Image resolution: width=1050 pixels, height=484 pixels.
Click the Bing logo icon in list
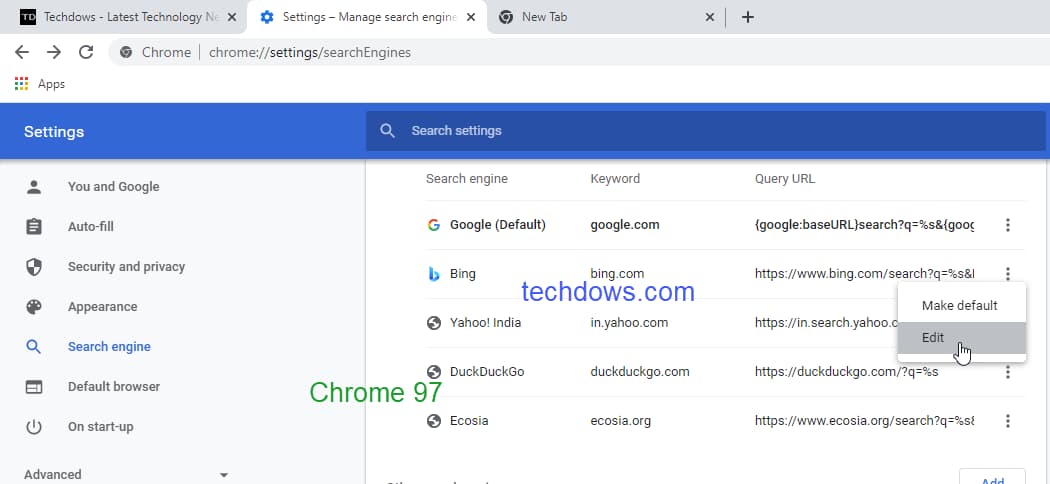[x=434, y=274]
